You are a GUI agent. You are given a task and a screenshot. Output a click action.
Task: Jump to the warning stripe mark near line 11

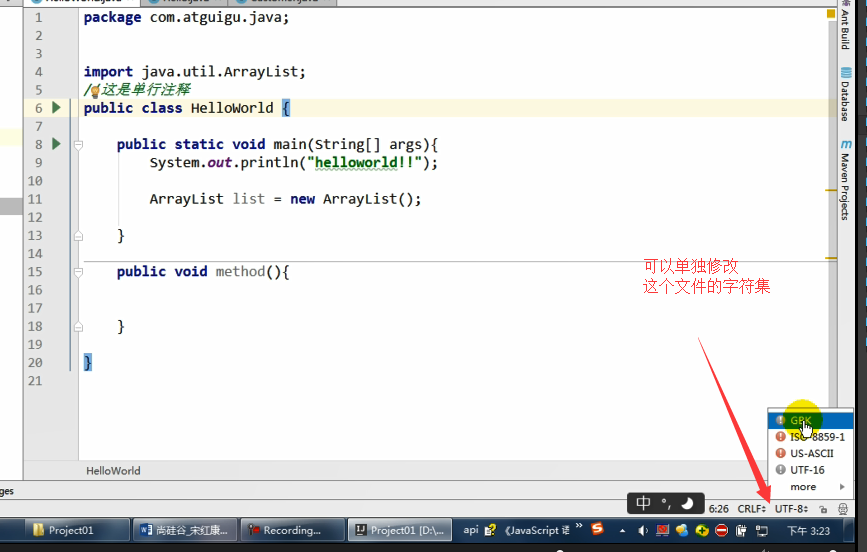(x=831, y=190)
